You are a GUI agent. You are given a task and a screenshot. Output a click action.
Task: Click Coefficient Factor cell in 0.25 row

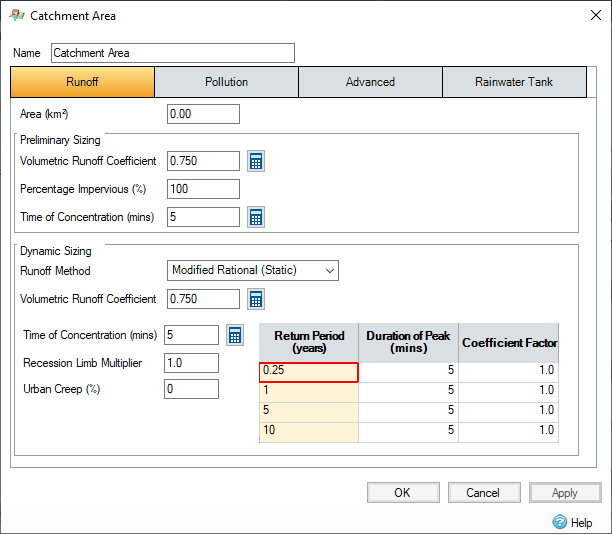[509, 372]
